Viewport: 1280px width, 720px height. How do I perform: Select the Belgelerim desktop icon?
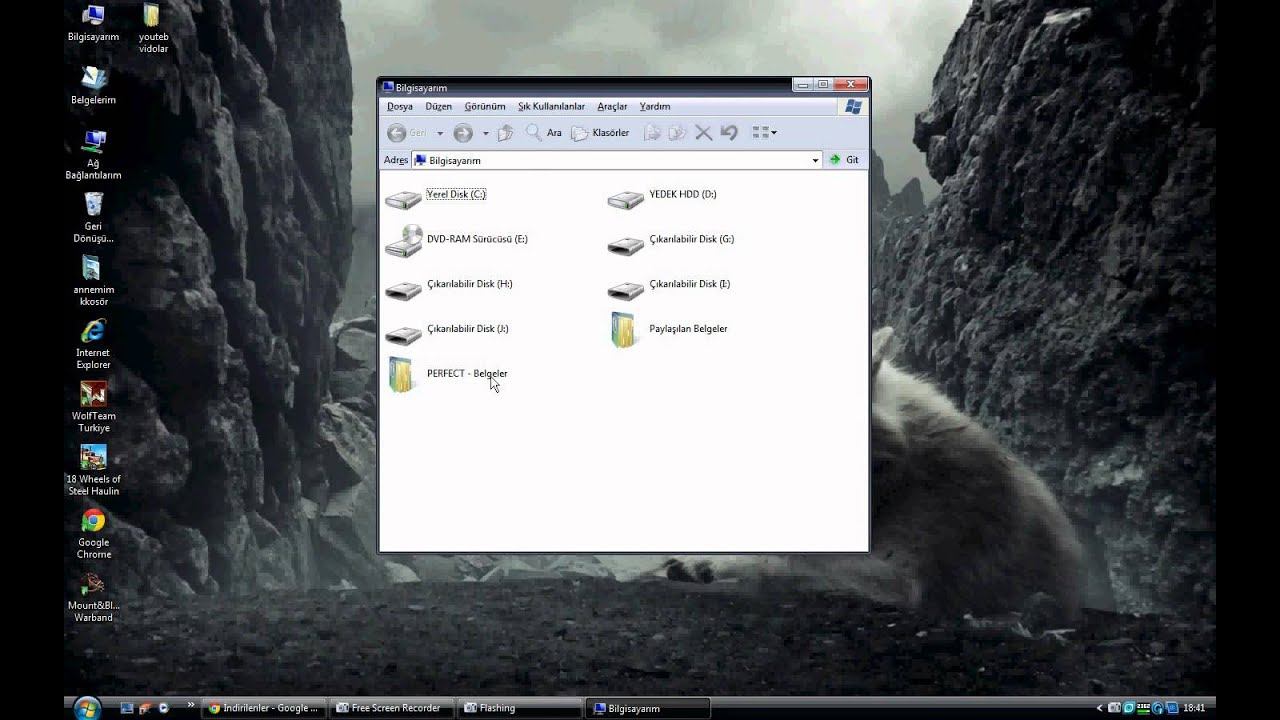(93, 86)
